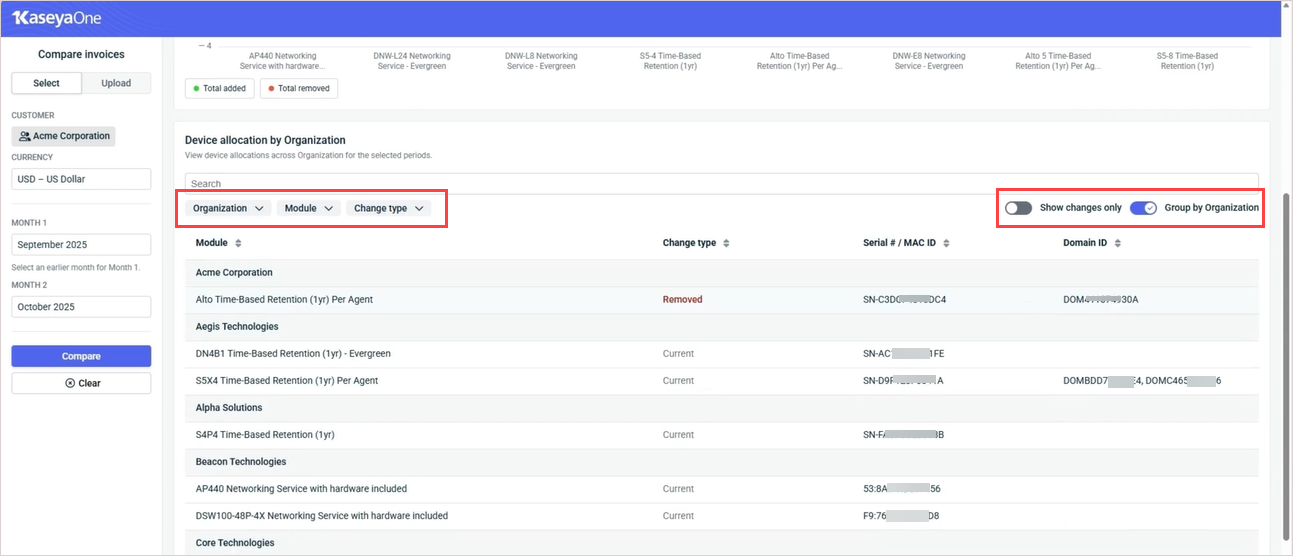
Task: Open the Month 2 October 2025 field
Action: (x=81, y=307)
